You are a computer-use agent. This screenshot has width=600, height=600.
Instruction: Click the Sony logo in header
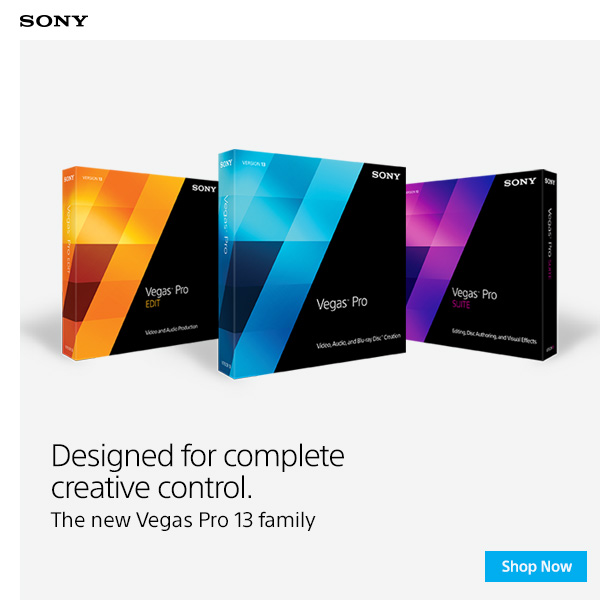54,21
